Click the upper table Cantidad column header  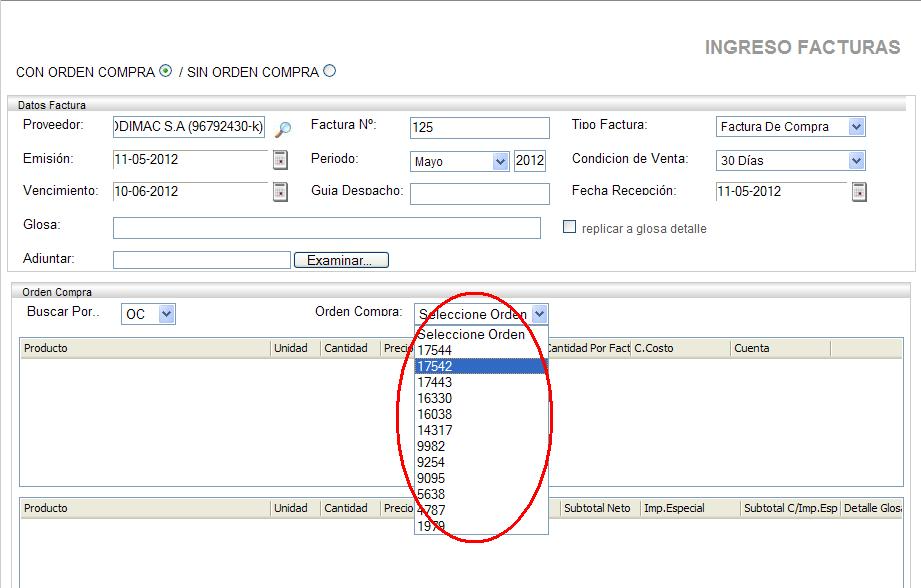tap(350, 348)
